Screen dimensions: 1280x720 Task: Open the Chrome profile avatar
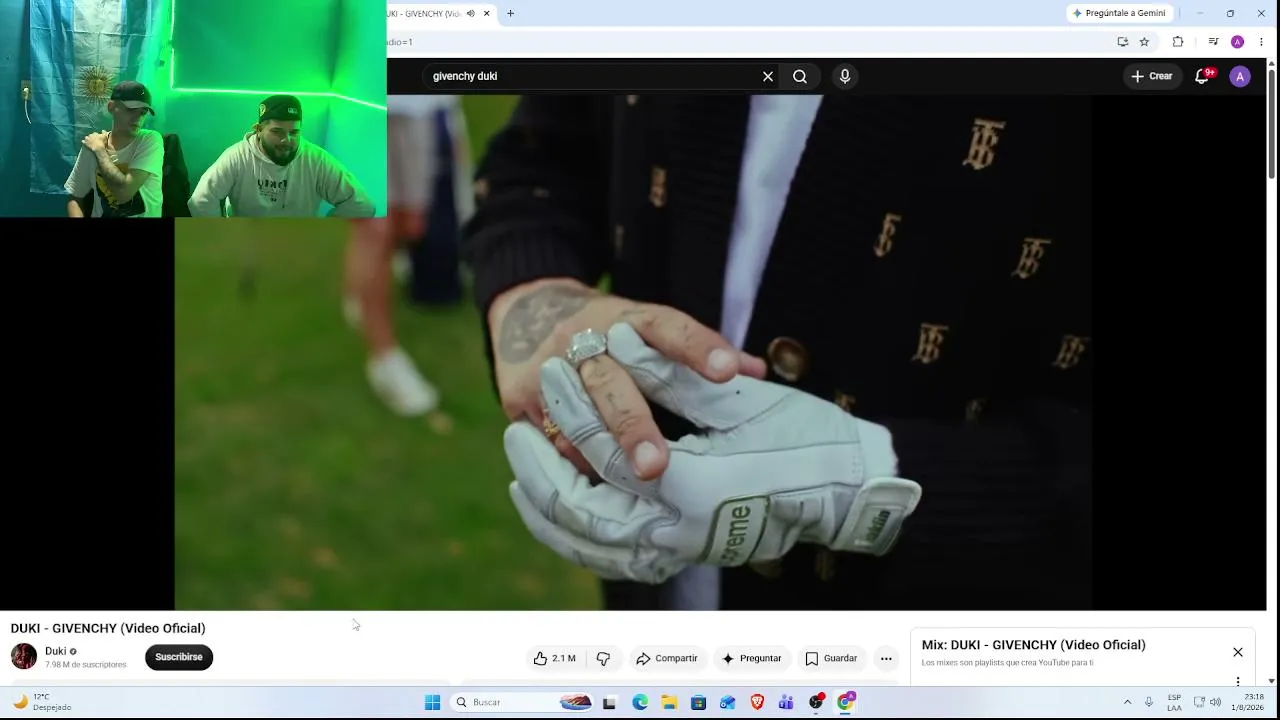[1237, 42]
